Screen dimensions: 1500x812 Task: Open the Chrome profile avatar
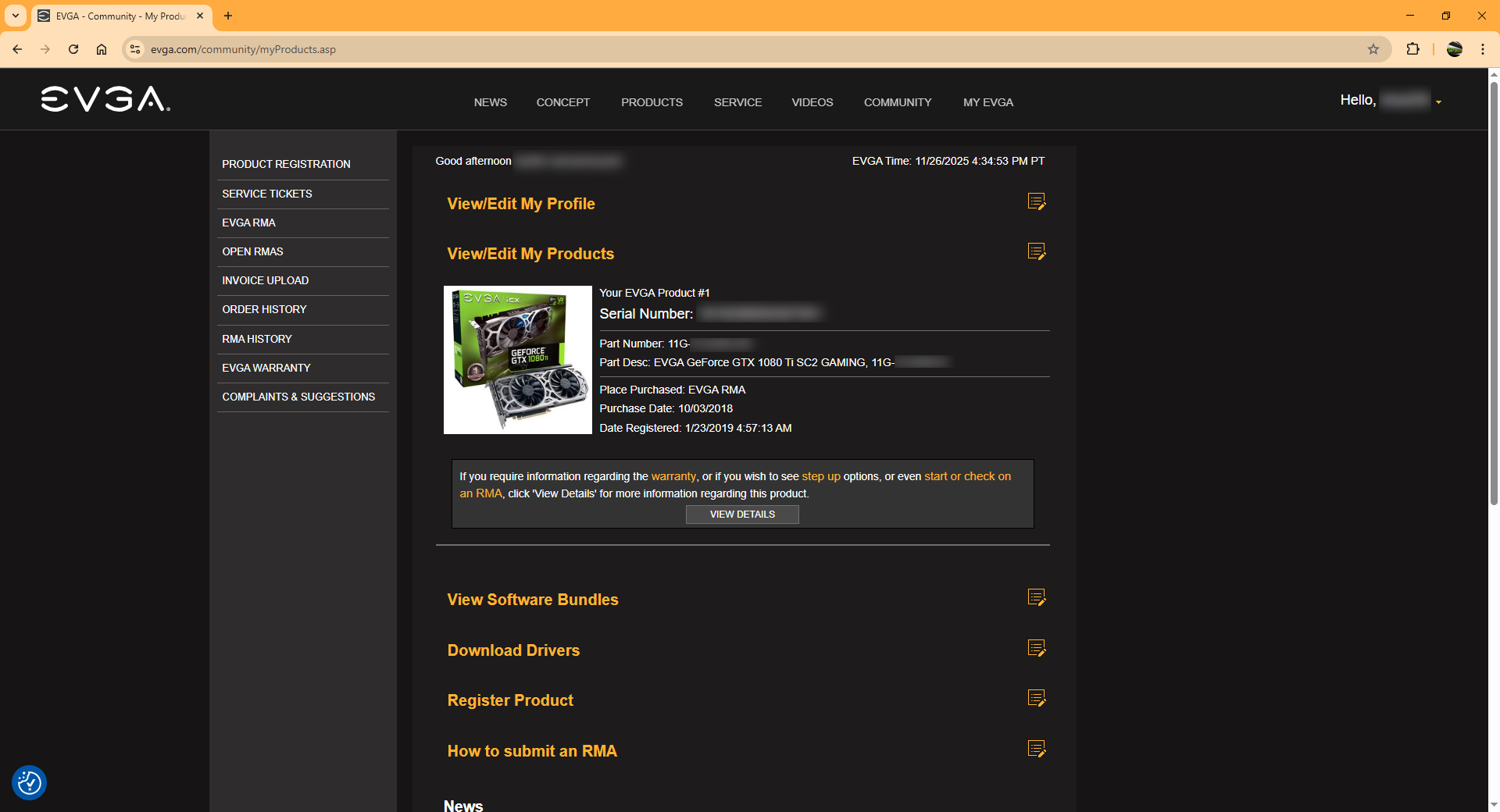tap(1455, 49)
